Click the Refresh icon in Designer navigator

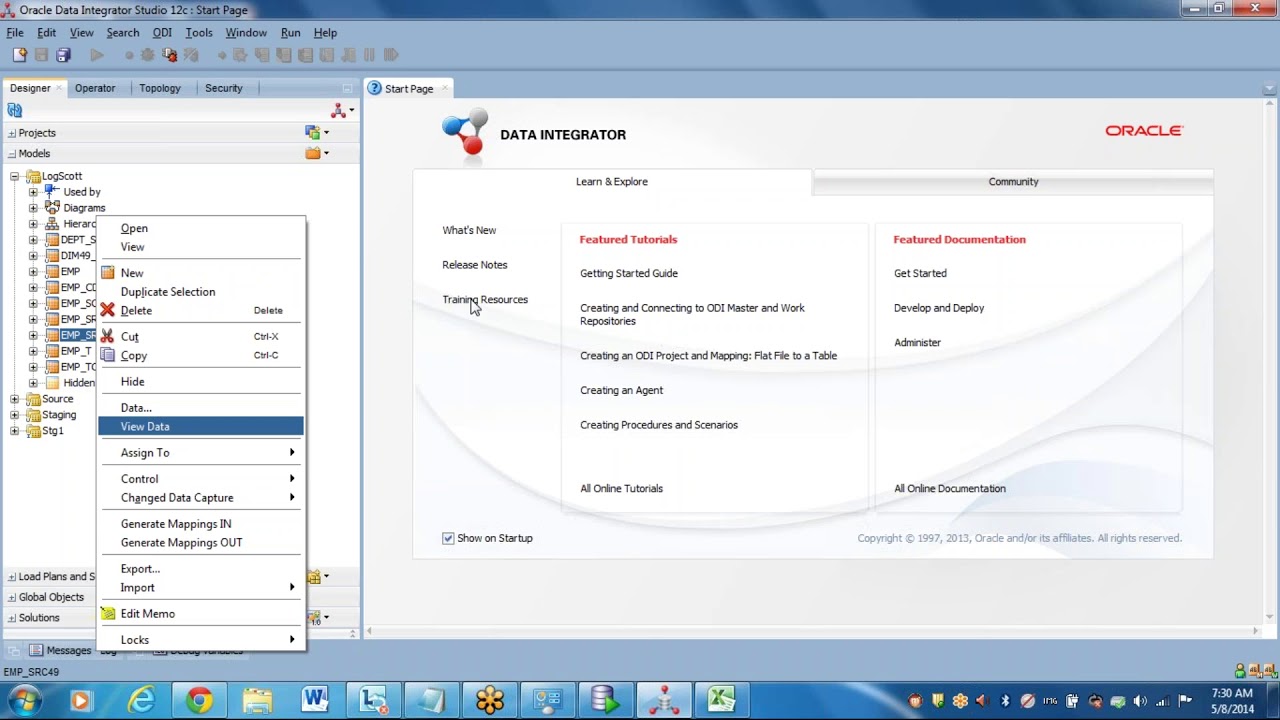point(15,110)
